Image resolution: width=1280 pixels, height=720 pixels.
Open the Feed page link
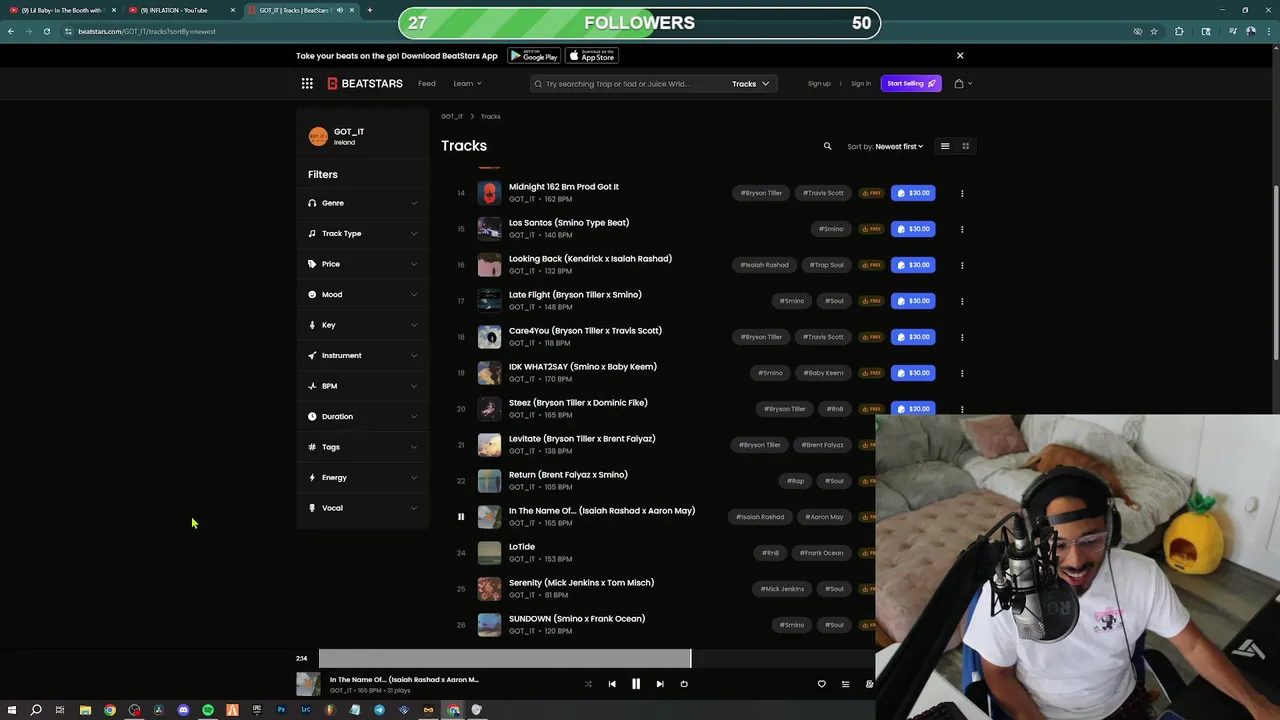click(x=427, y=84)
